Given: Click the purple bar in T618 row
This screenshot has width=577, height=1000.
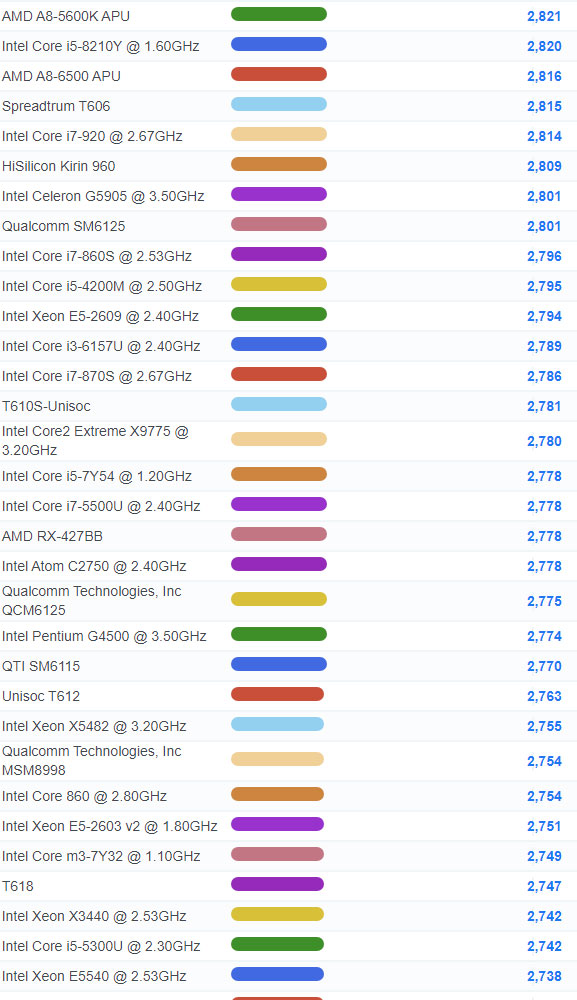Looking at the screenshot, I should (277, 884).
